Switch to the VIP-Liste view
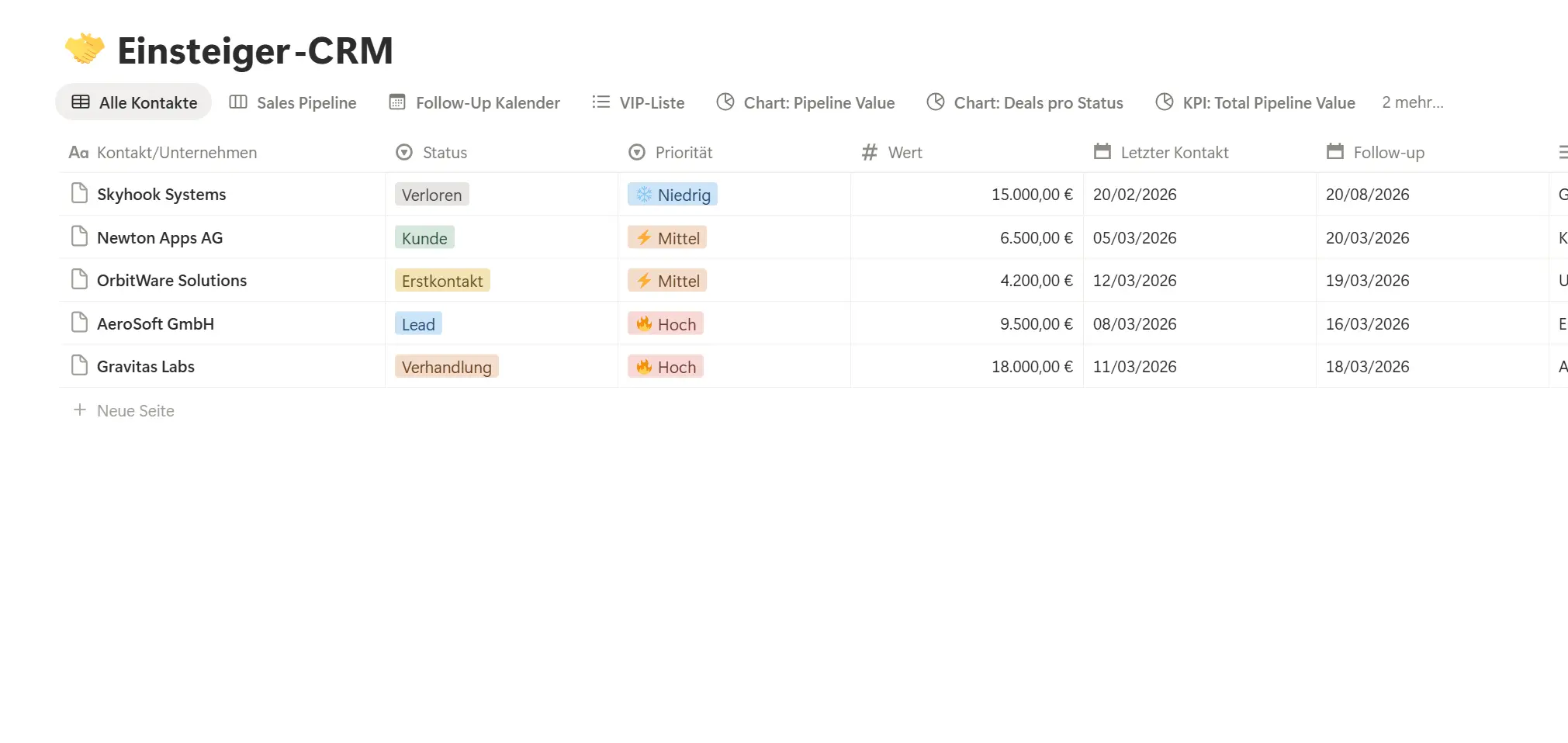Viewport: 1568px width, 743px height. (x=652, y=102)
